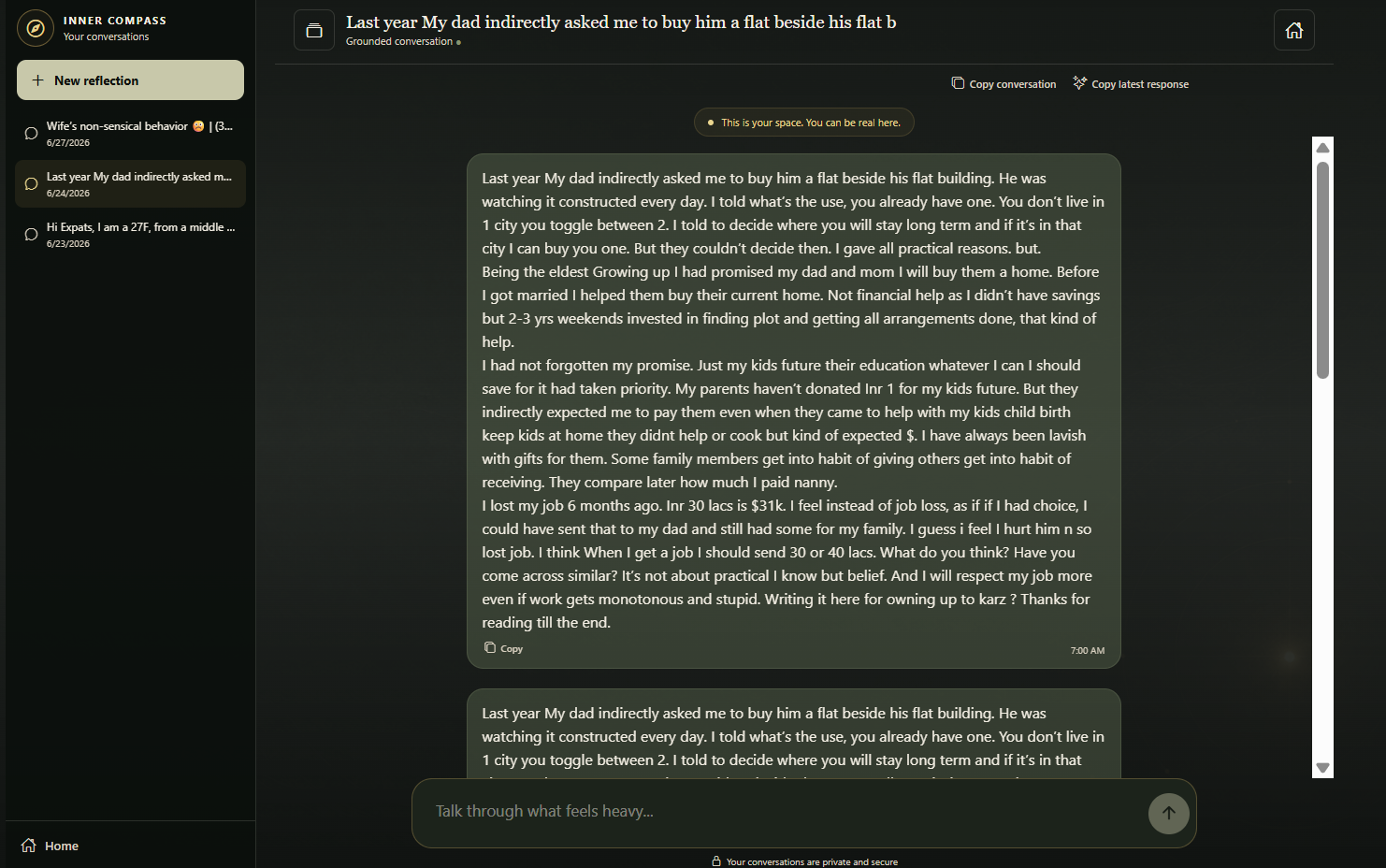Click the scrollbar down arrow
This screenshot has width=1386, height=868.
click(1322, 767)
